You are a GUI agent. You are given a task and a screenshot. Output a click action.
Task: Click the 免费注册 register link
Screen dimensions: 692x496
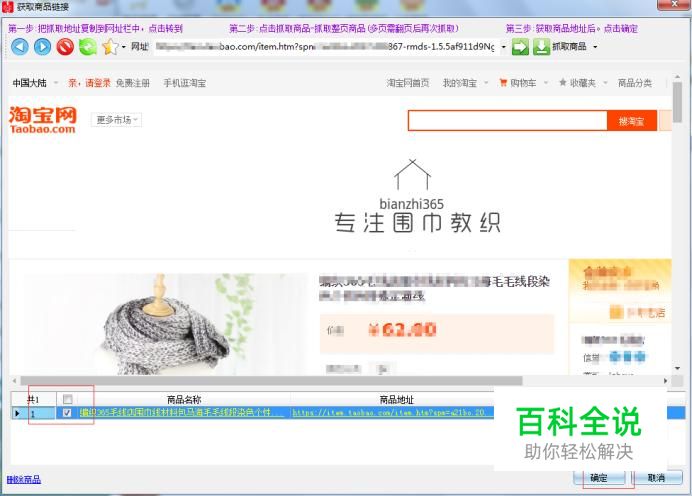pos(132,83)
